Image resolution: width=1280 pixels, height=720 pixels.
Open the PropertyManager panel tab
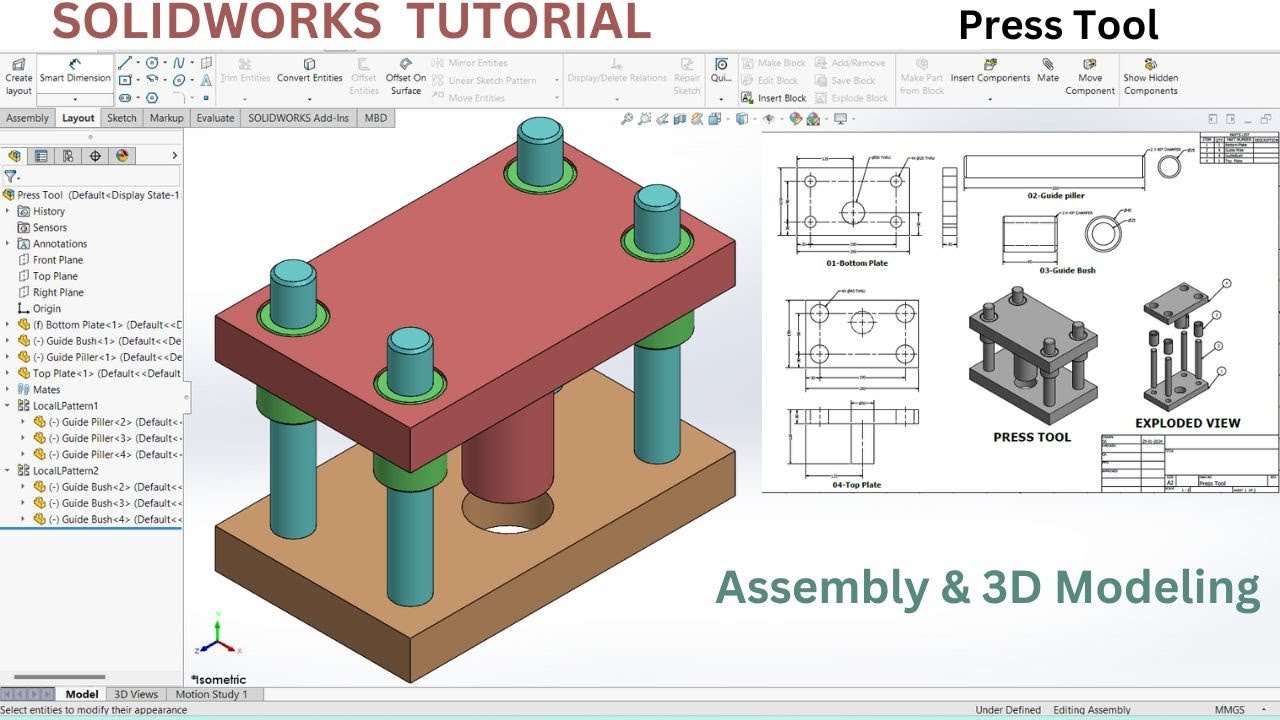[x=41, y=155]
